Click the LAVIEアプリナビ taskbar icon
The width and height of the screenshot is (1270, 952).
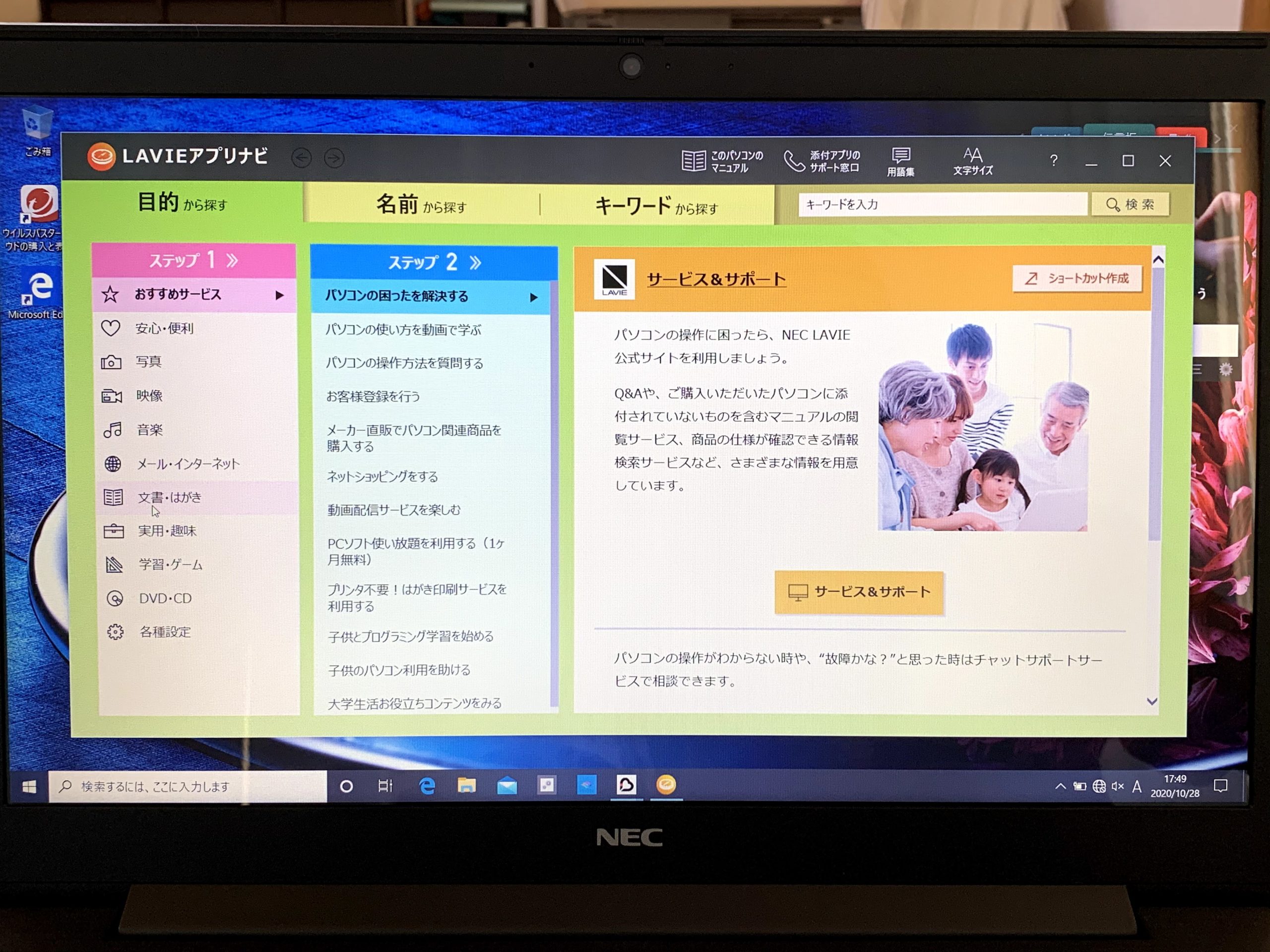pyautogui.click(x=666, y=784)
